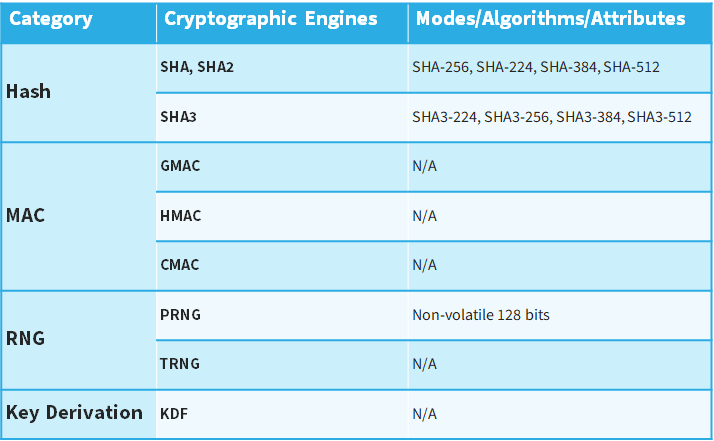Click the Modes/Algorithms/Attributes column header
The width and height of the screenshot is (714, 441).
coord(551,19)
